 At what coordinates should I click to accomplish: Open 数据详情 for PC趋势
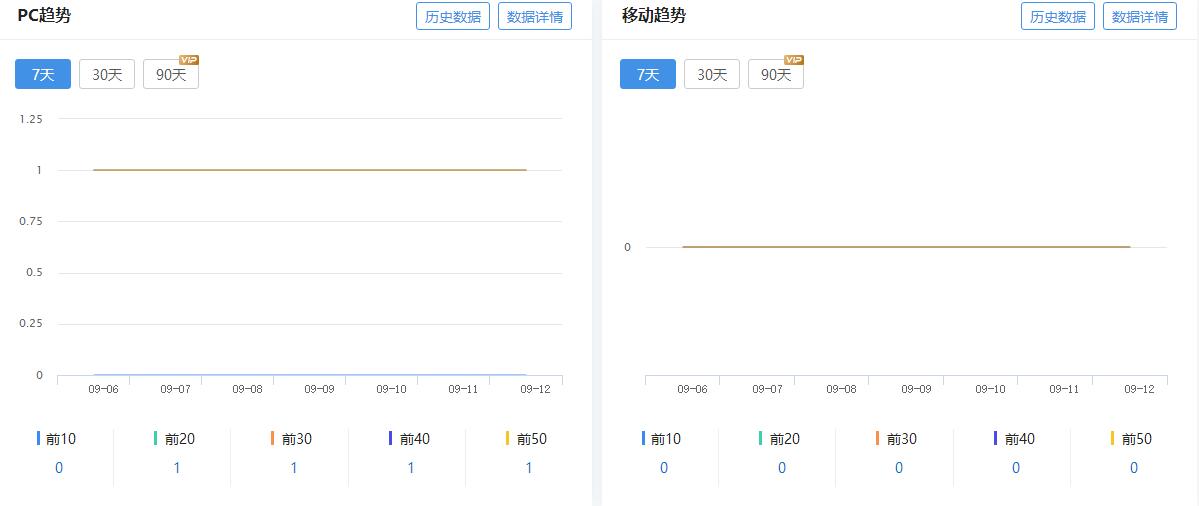[535, 16]
